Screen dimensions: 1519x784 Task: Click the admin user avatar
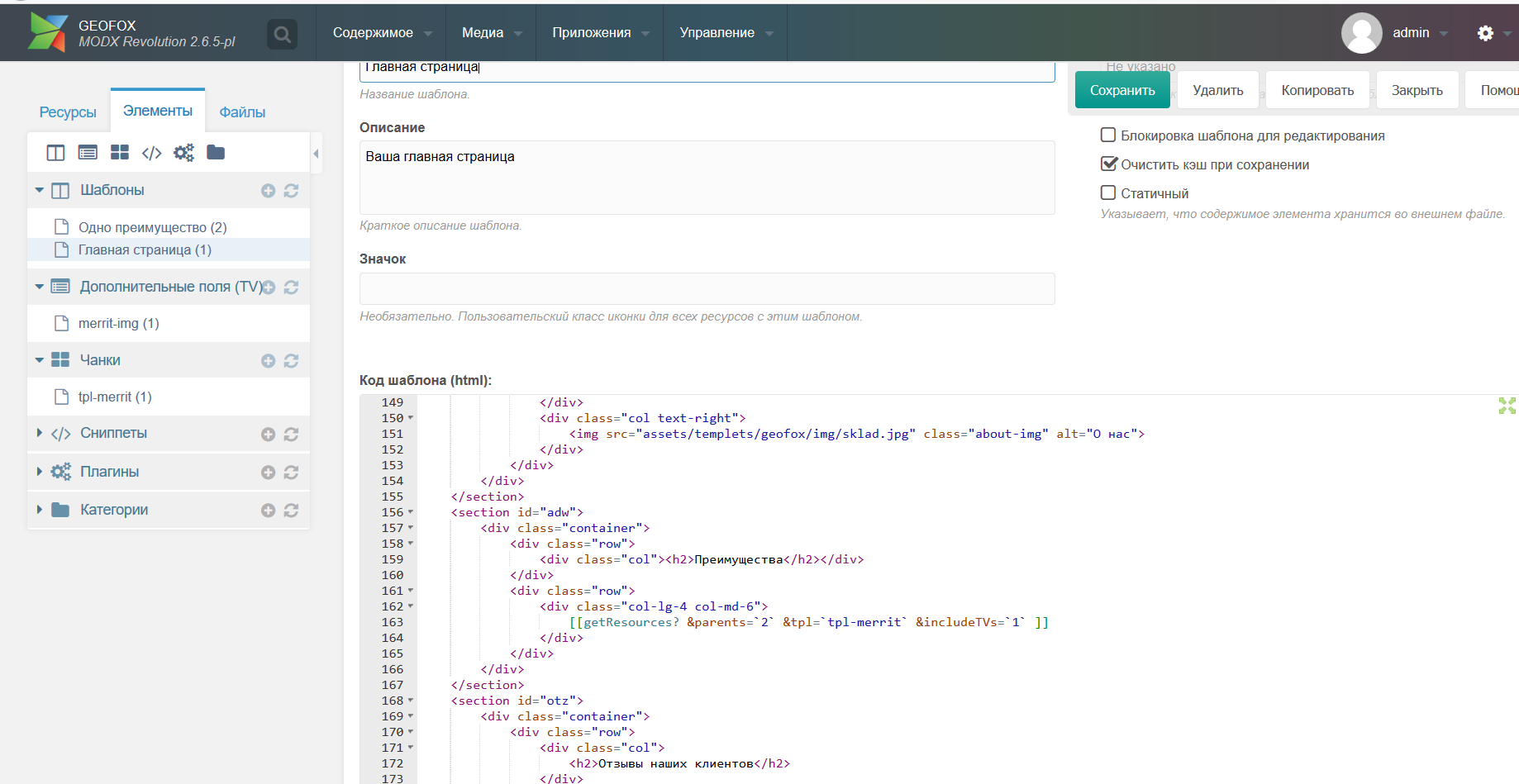point(1361,33)
